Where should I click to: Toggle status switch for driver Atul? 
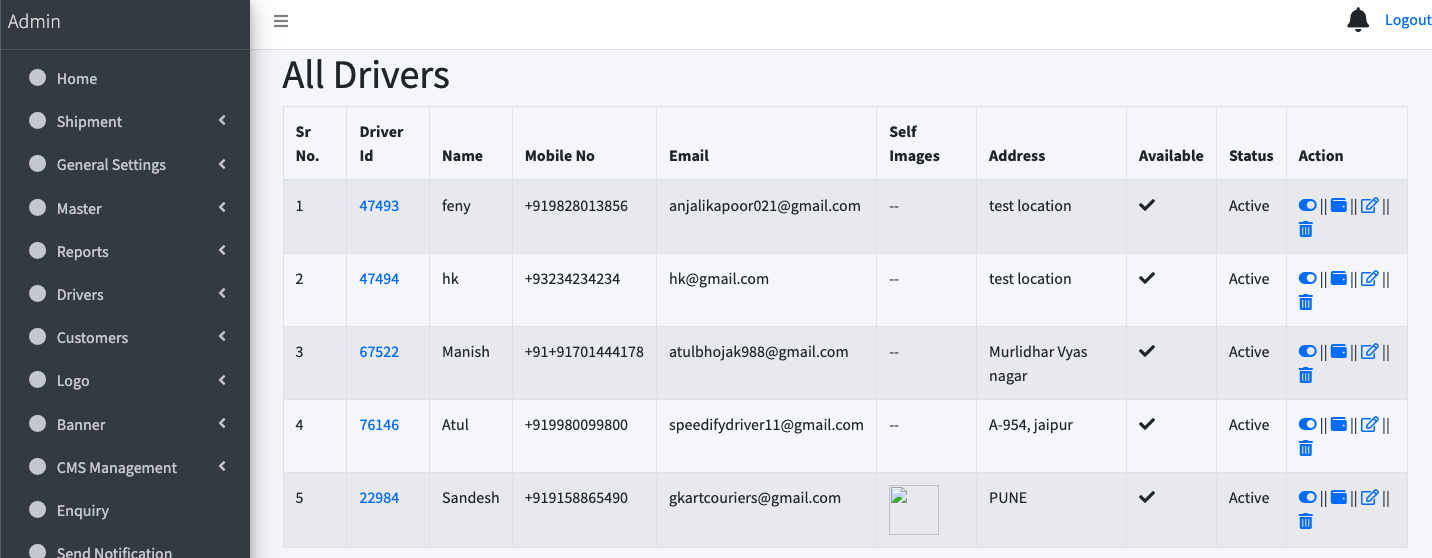[x=1307, y=424]
